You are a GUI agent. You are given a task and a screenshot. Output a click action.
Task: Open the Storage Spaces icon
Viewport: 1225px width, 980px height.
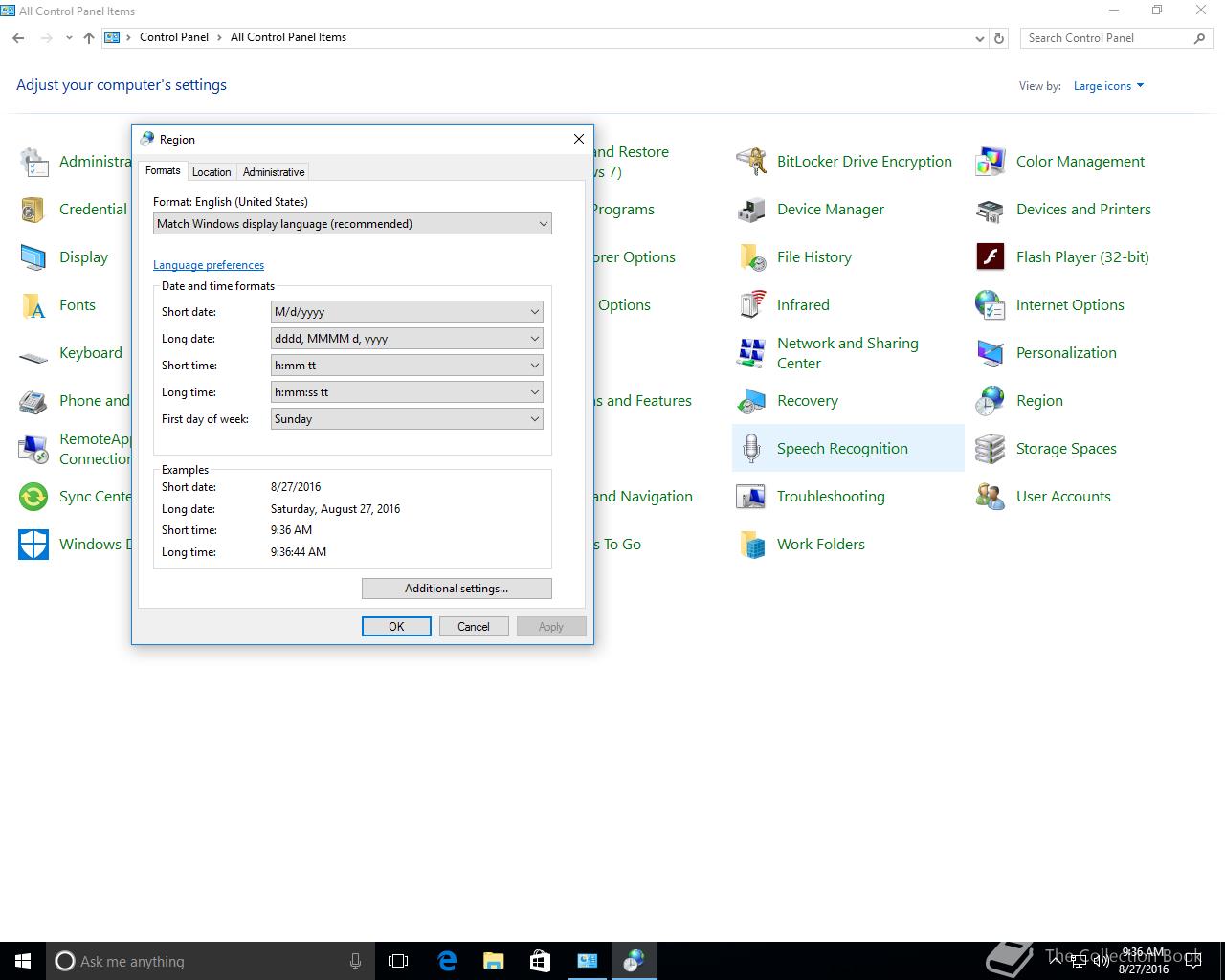[x=991, y=449]
